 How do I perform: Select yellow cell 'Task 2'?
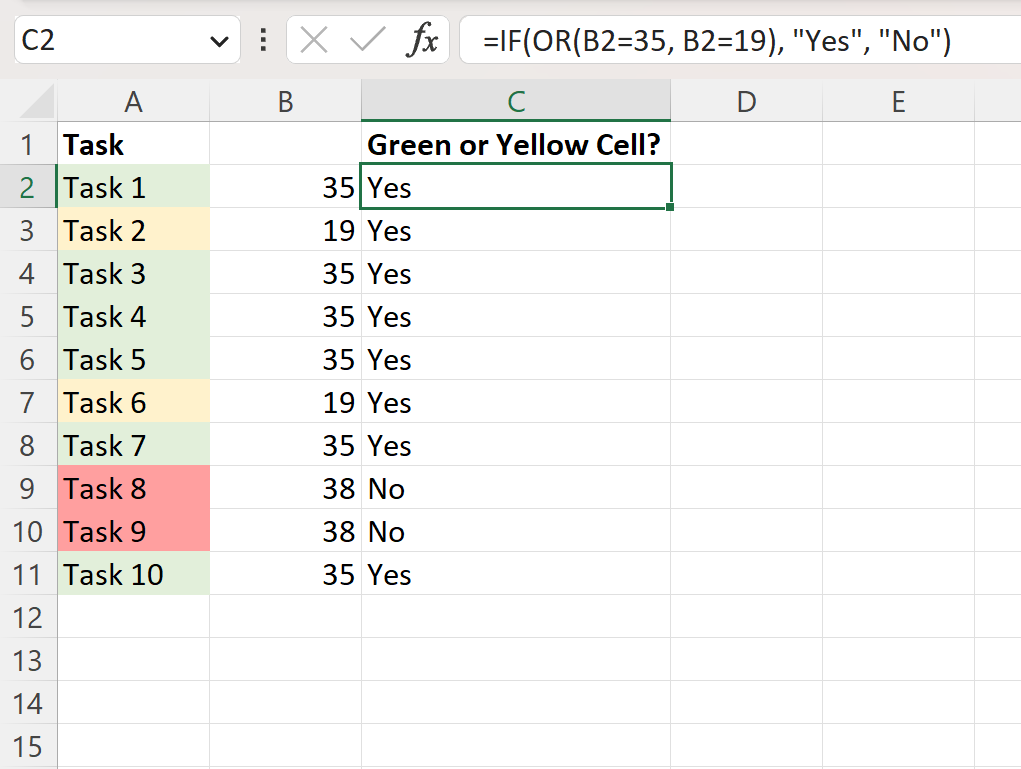[133, 230]
